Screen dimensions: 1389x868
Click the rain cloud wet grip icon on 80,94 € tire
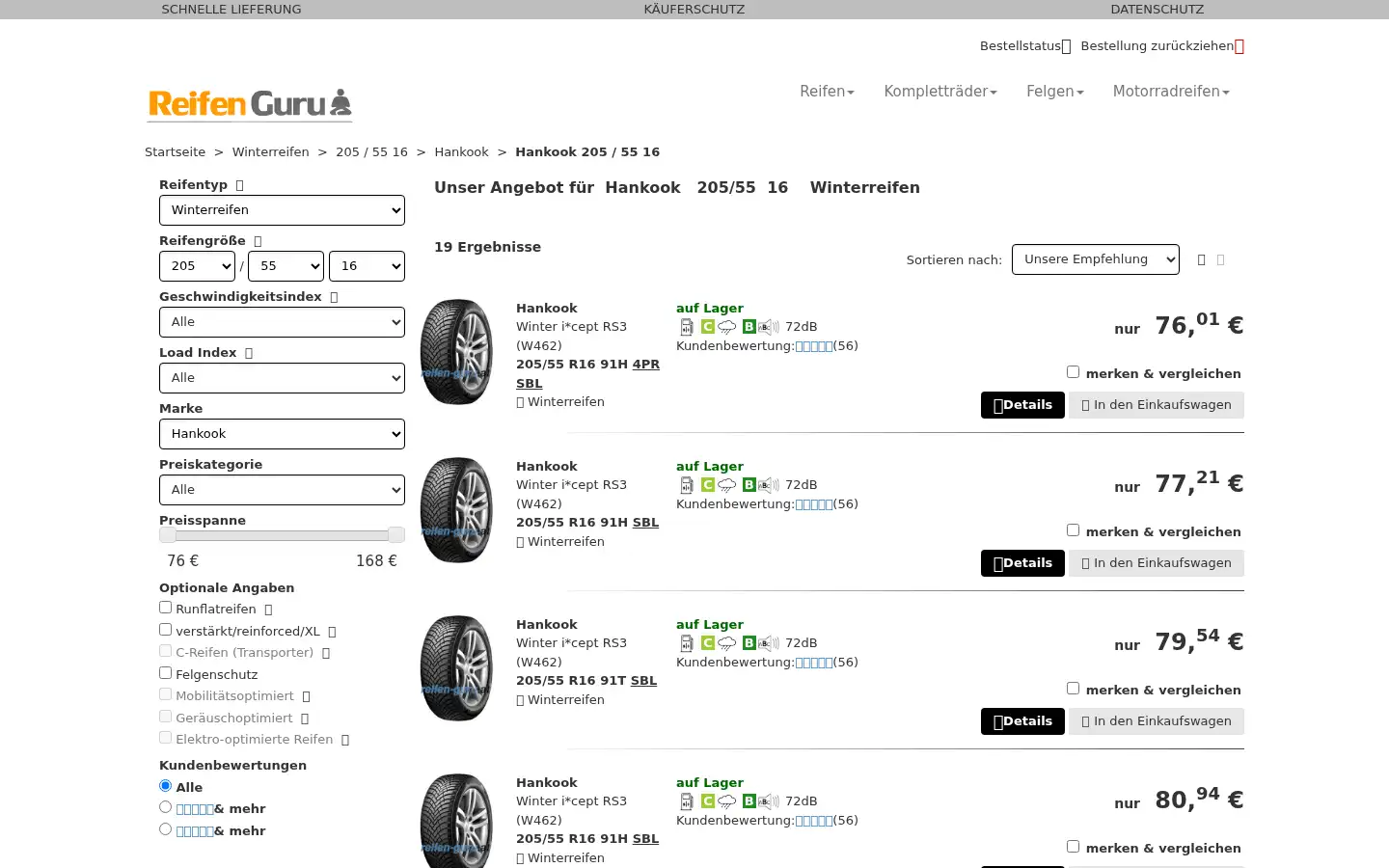point(727,801)
